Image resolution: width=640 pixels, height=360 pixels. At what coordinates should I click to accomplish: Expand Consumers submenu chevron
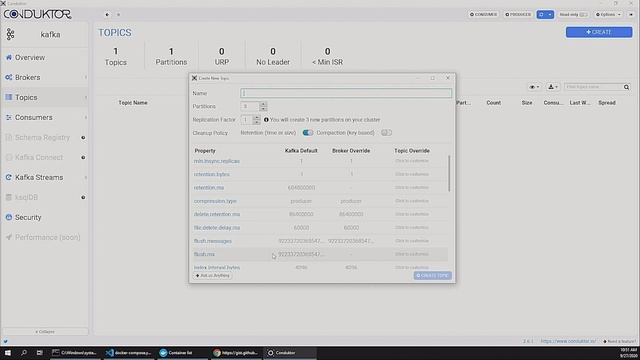click(x=86, y=118)
